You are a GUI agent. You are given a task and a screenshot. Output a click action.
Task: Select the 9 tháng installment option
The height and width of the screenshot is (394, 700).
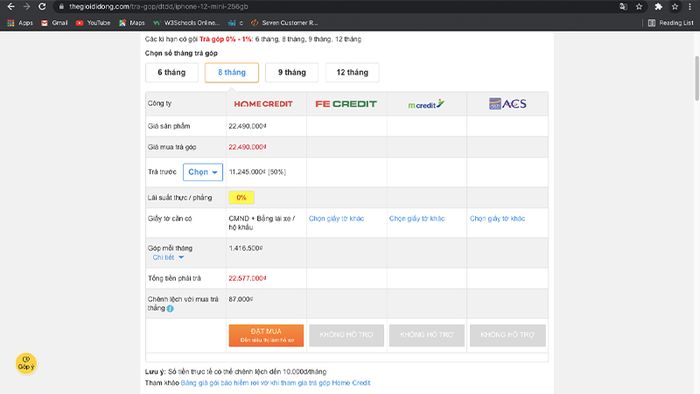[x=292, y=72]
